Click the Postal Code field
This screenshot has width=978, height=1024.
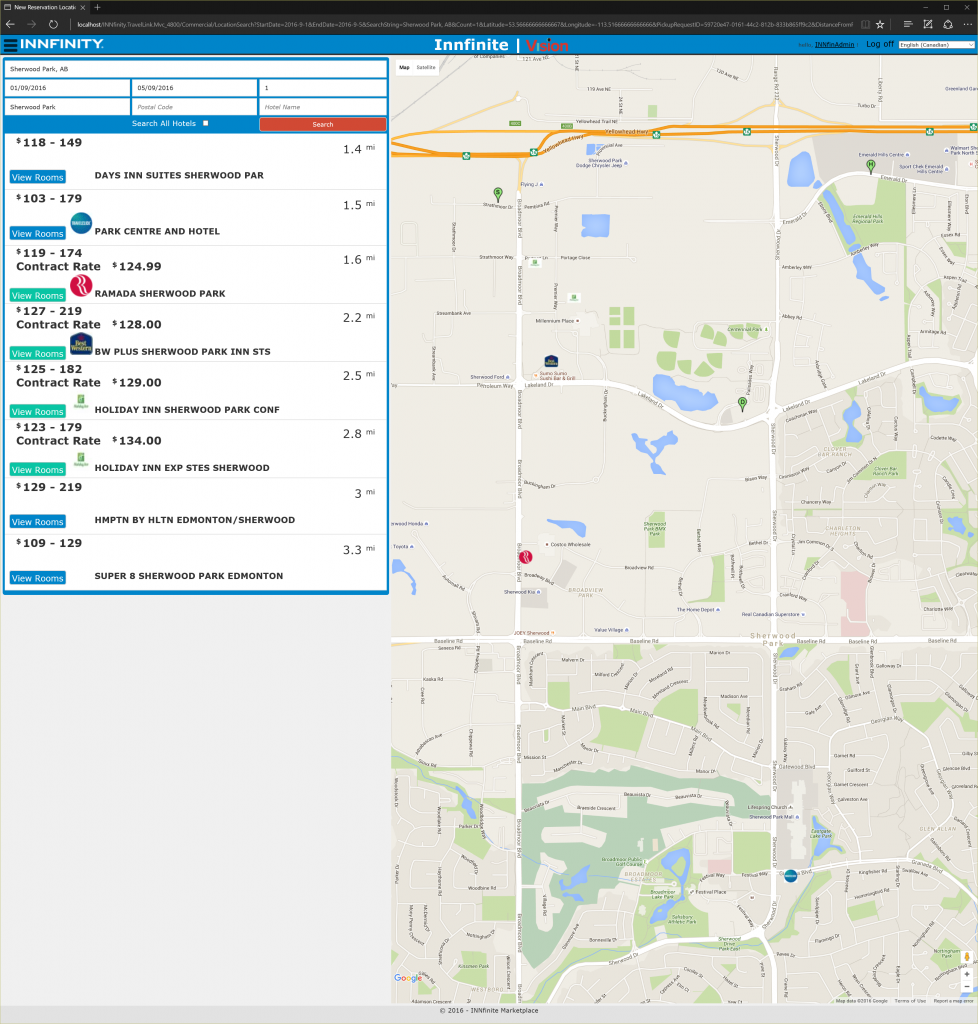tap(195, 106)
